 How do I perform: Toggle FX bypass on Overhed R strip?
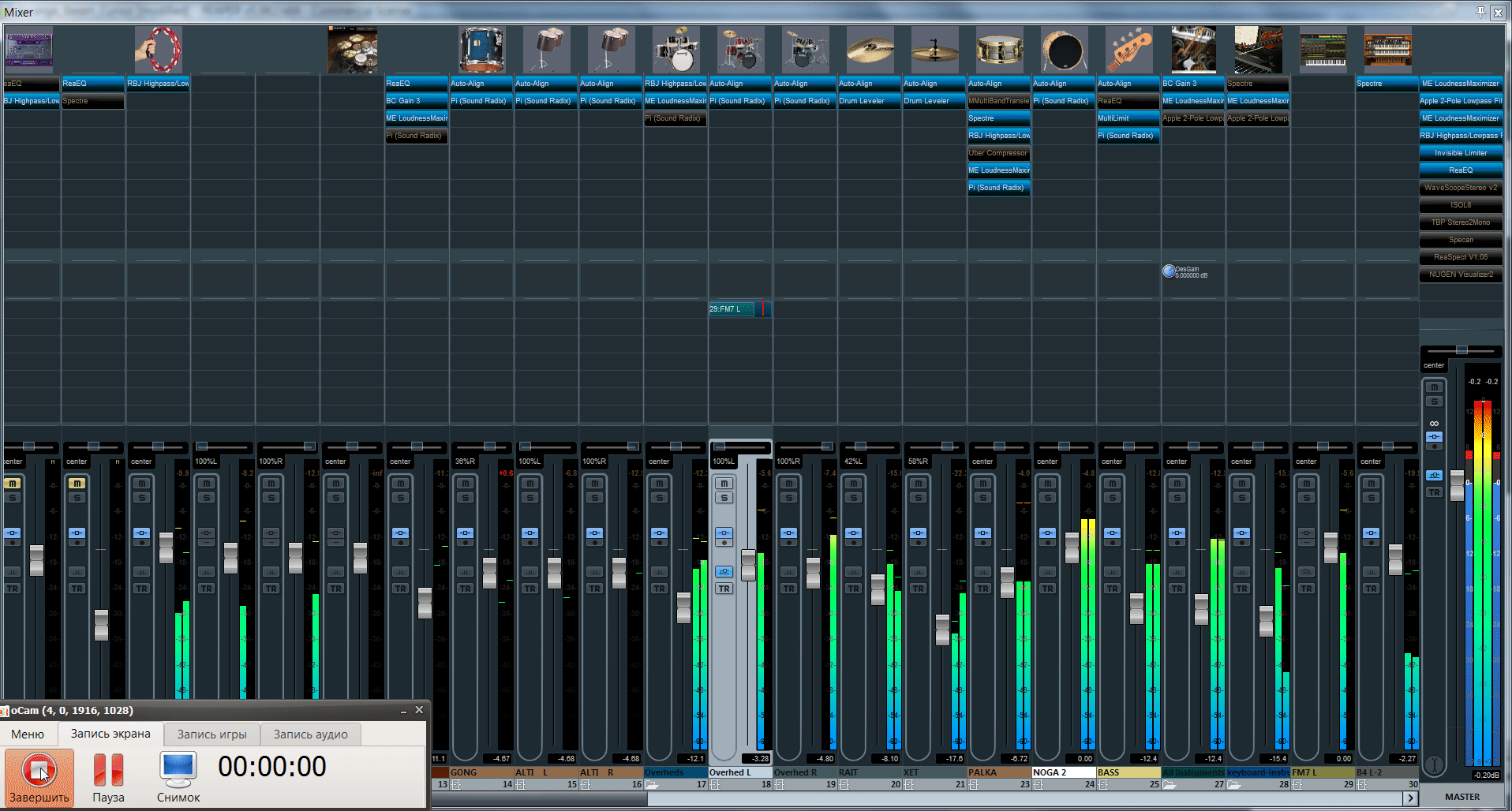click(x=788, y=542)
